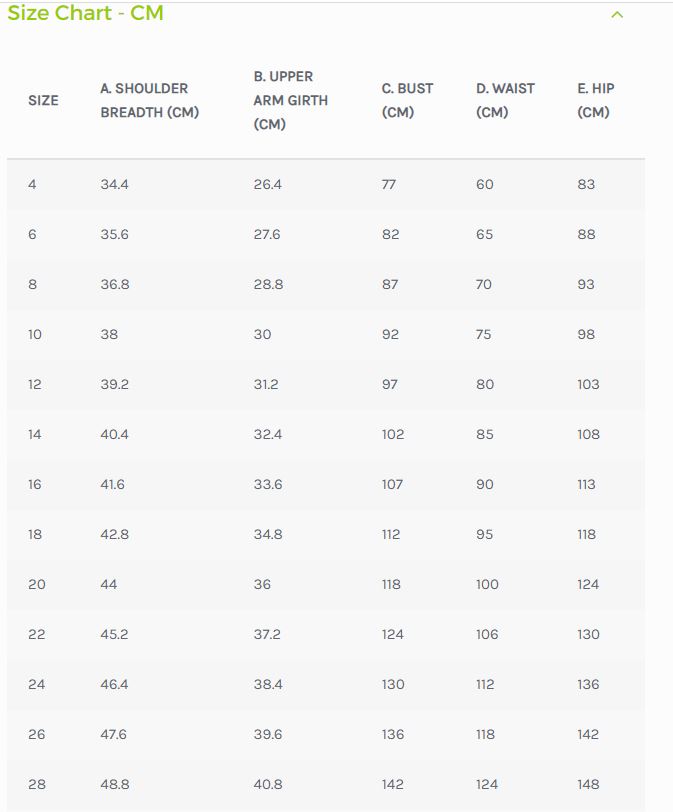Select the size 28 row label
The height and width of the screenshot is (812, 673).
click(x=37, y=784)
